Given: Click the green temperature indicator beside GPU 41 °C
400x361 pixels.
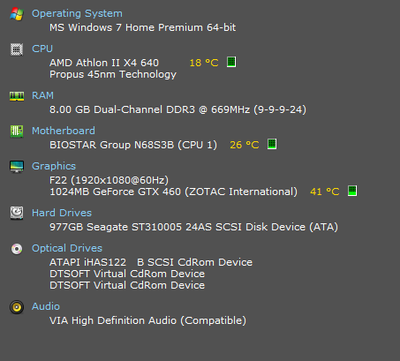Looking at the screenshot, I should [352, 191].
